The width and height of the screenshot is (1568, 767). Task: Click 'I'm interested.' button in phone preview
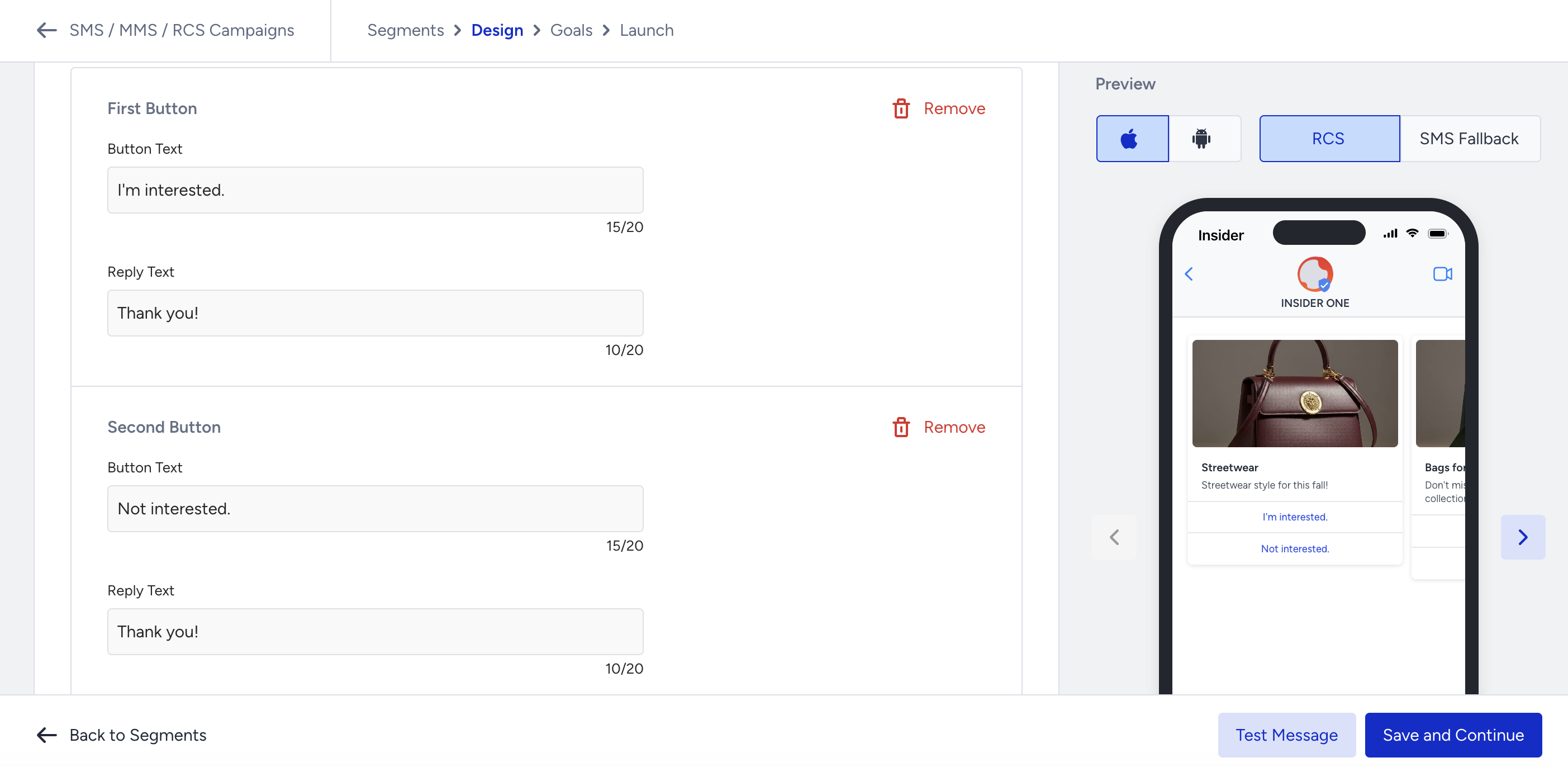[1295, 517]
